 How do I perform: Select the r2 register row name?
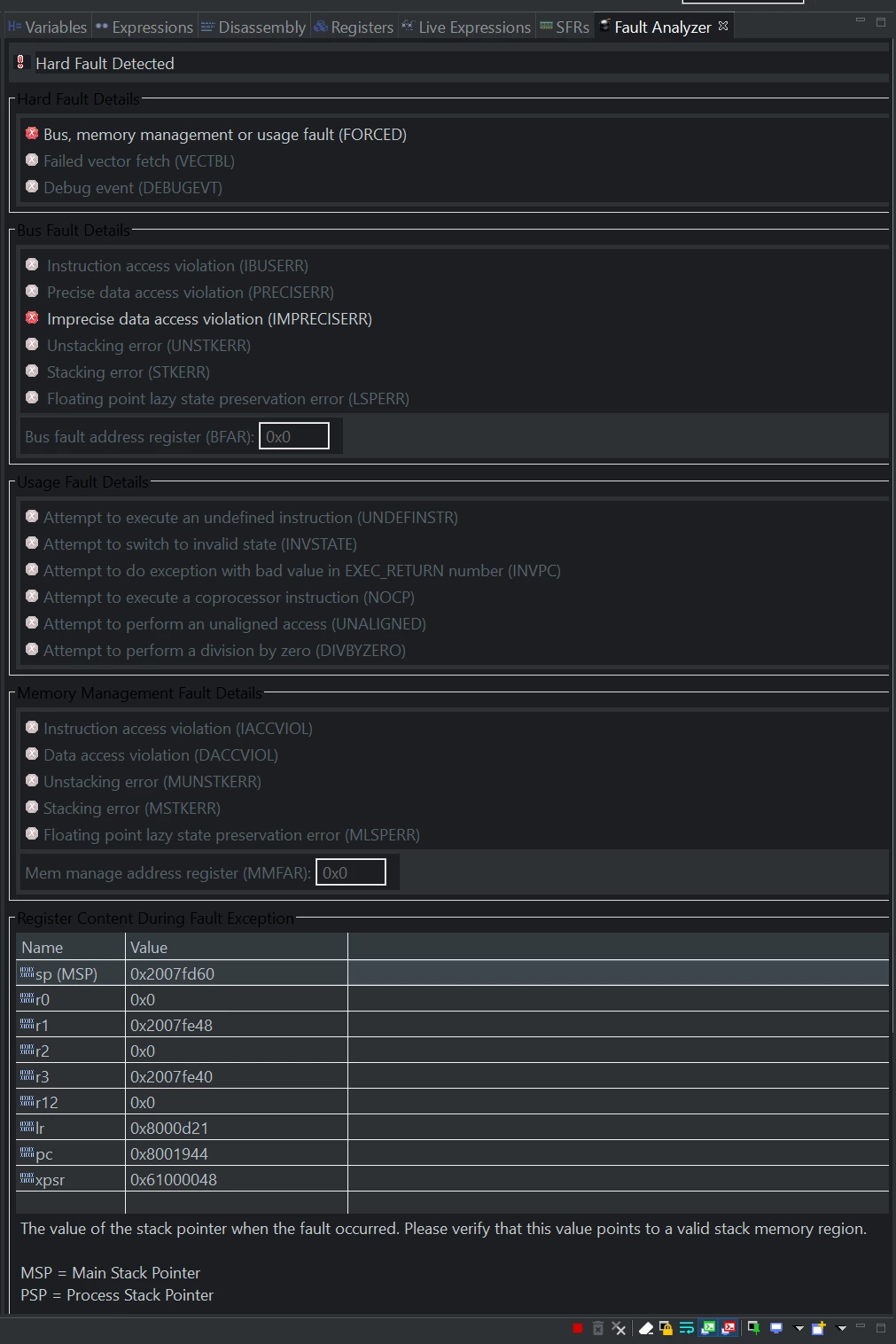click(43, 1051)
